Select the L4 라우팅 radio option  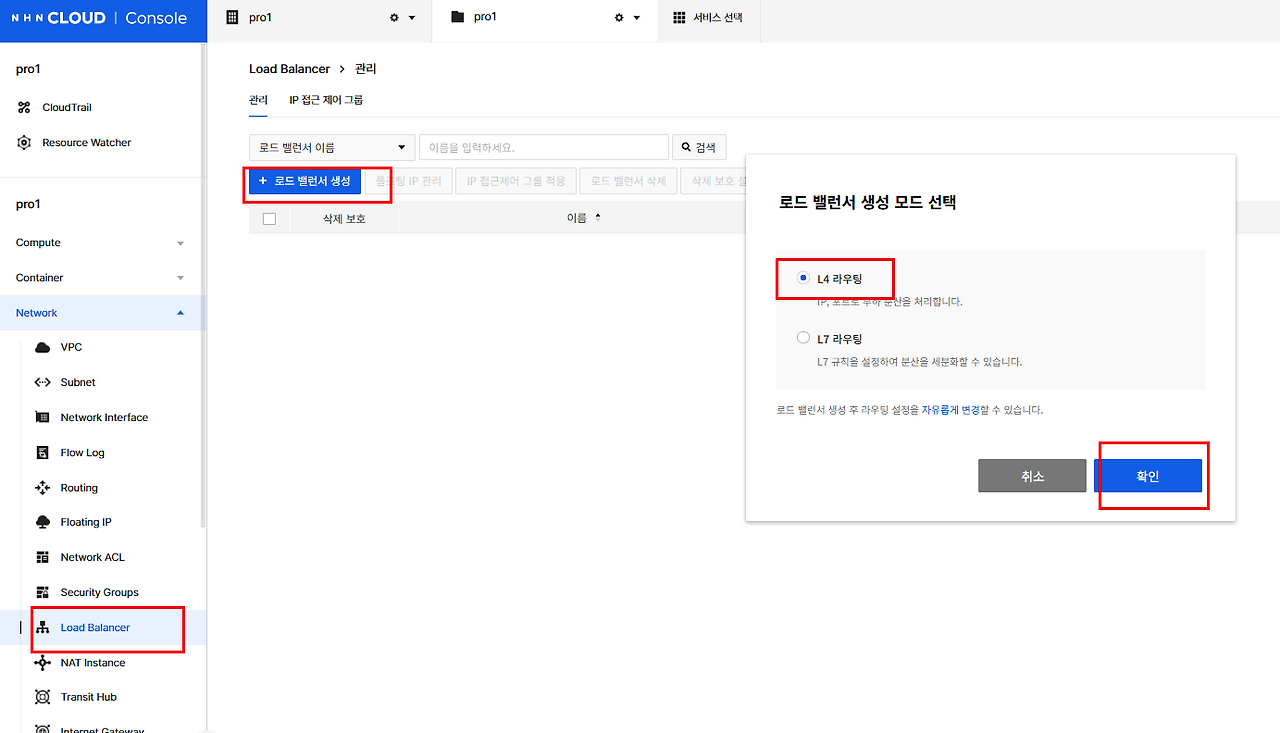click(803, 278)
